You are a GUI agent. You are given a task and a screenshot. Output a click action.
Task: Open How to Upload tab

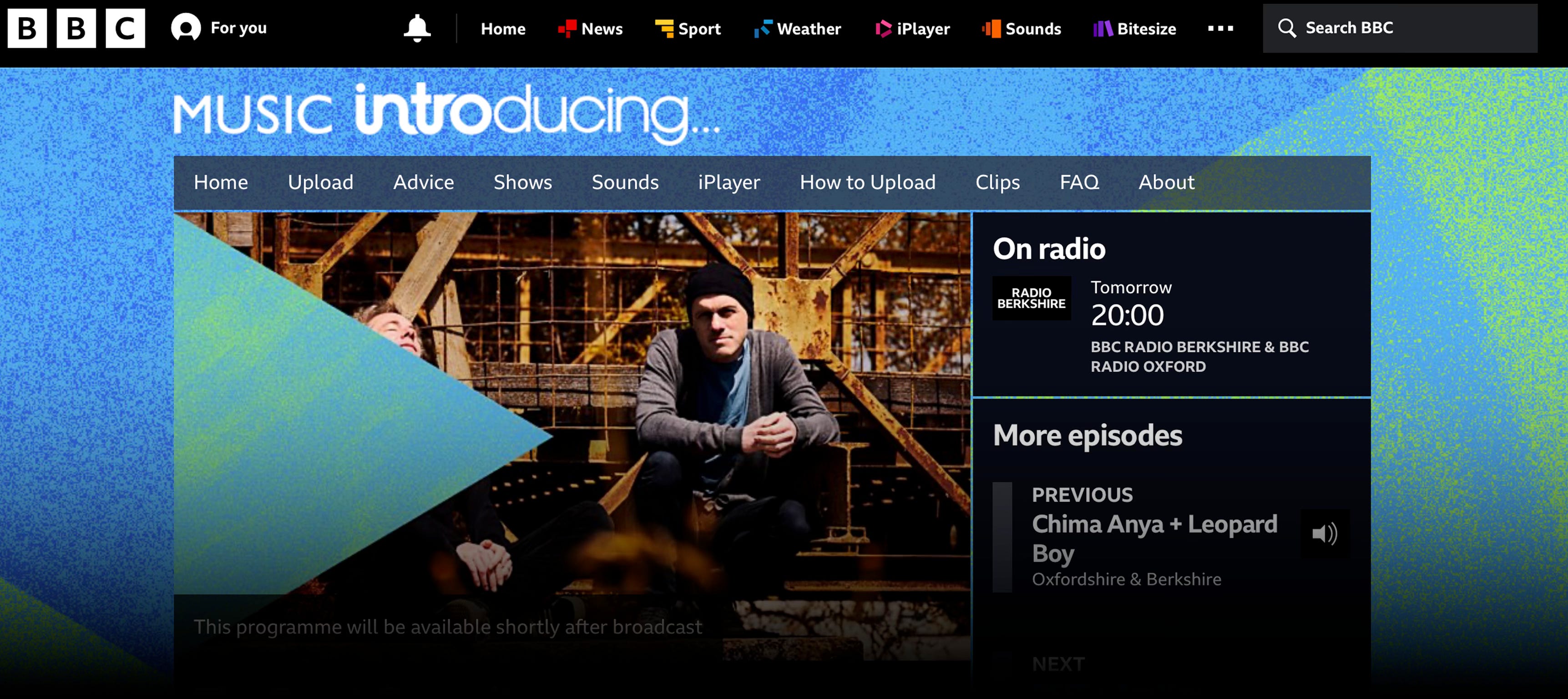tap(867, 182)
